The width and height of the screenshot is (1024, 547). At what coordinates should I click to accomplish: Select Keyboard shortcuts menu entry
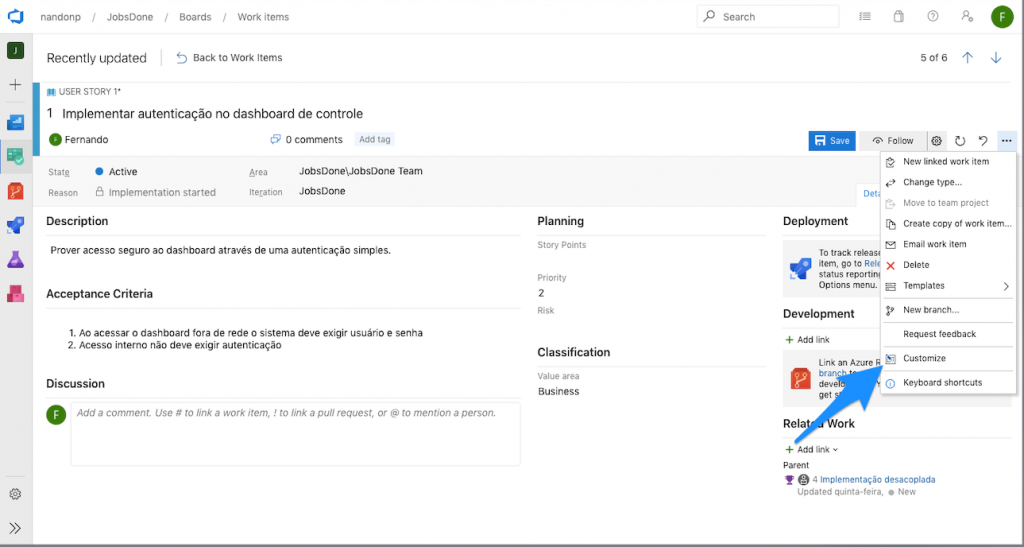coord(948,383)
